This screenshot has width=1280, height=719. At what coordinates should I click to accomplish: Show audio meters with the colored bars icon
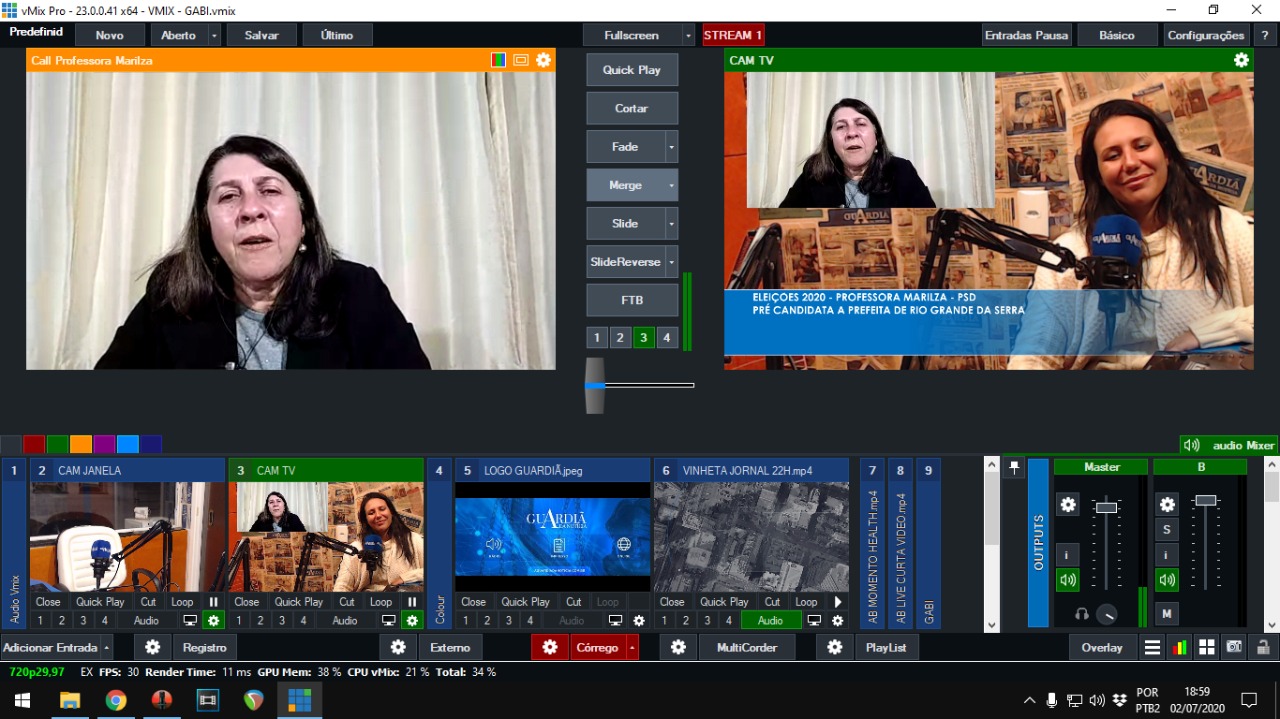tap(1180, 648)
